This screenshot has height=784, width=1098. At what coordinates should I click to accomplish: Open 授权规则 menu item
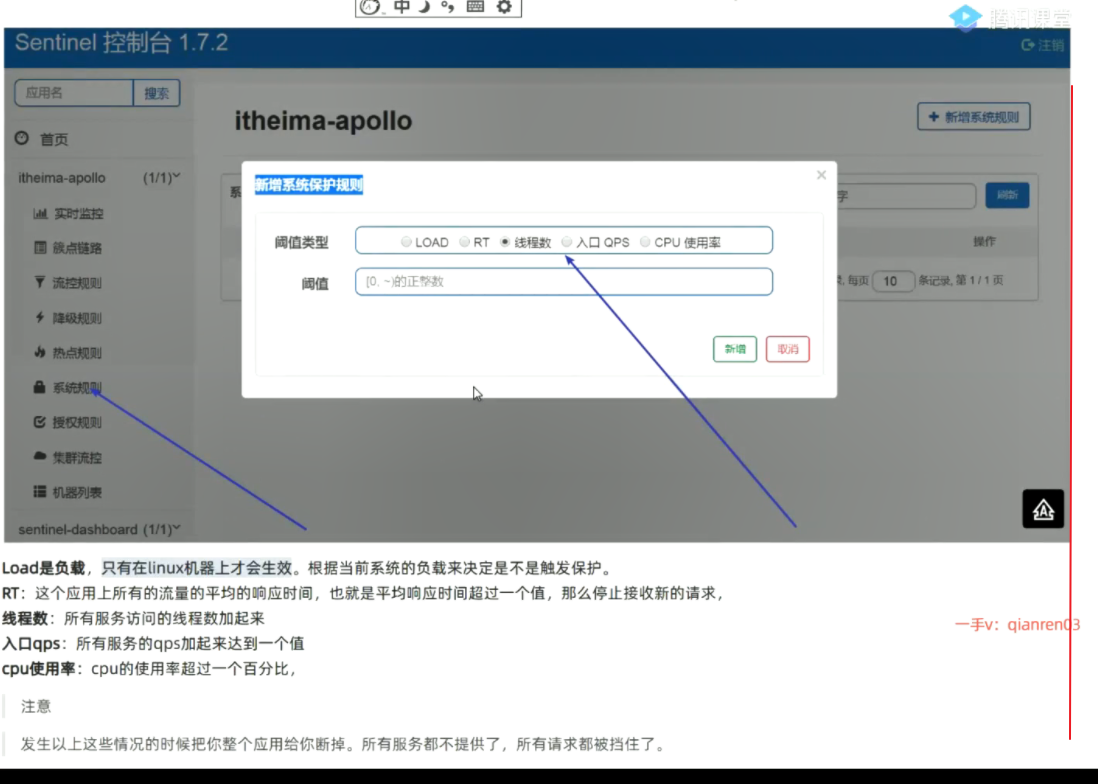click(x=77, y=423)
